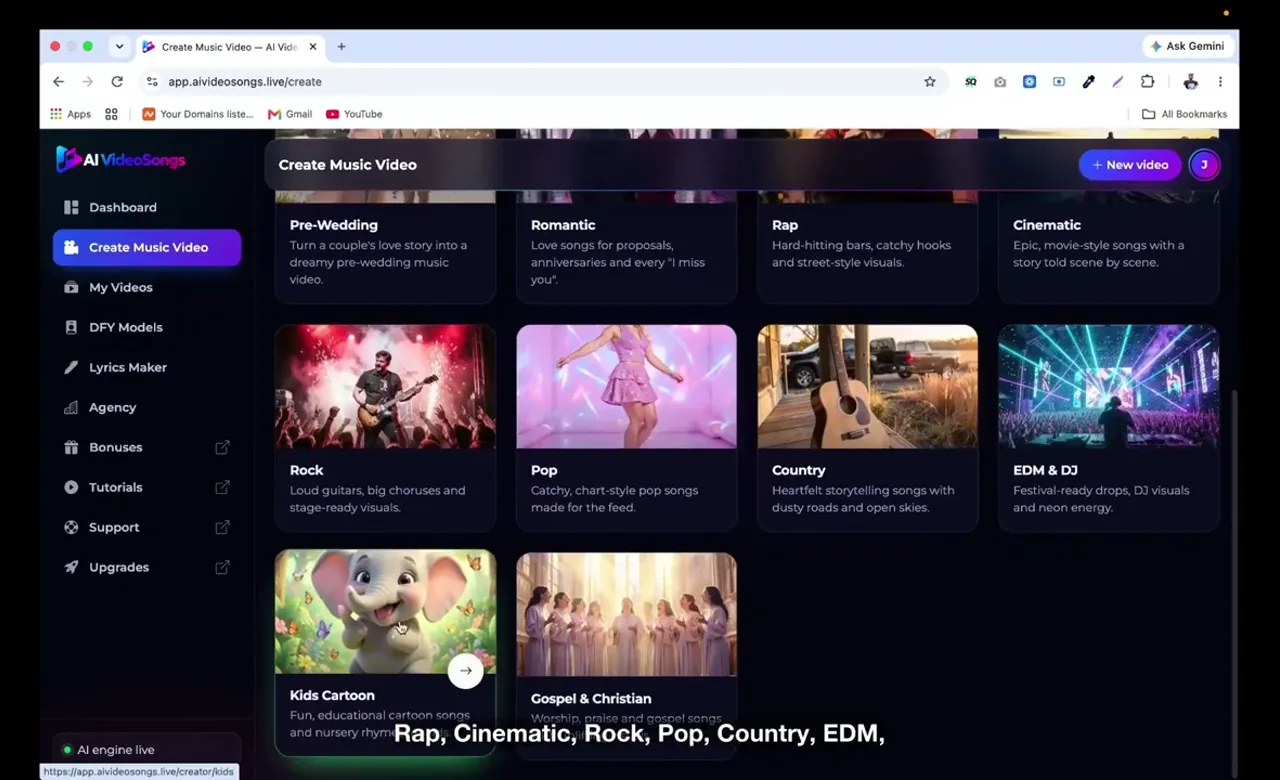This screenshot has width=1280, height=780.
Task: Open a new browser tab
Action: pyautogui.click(x=341, y=46)
